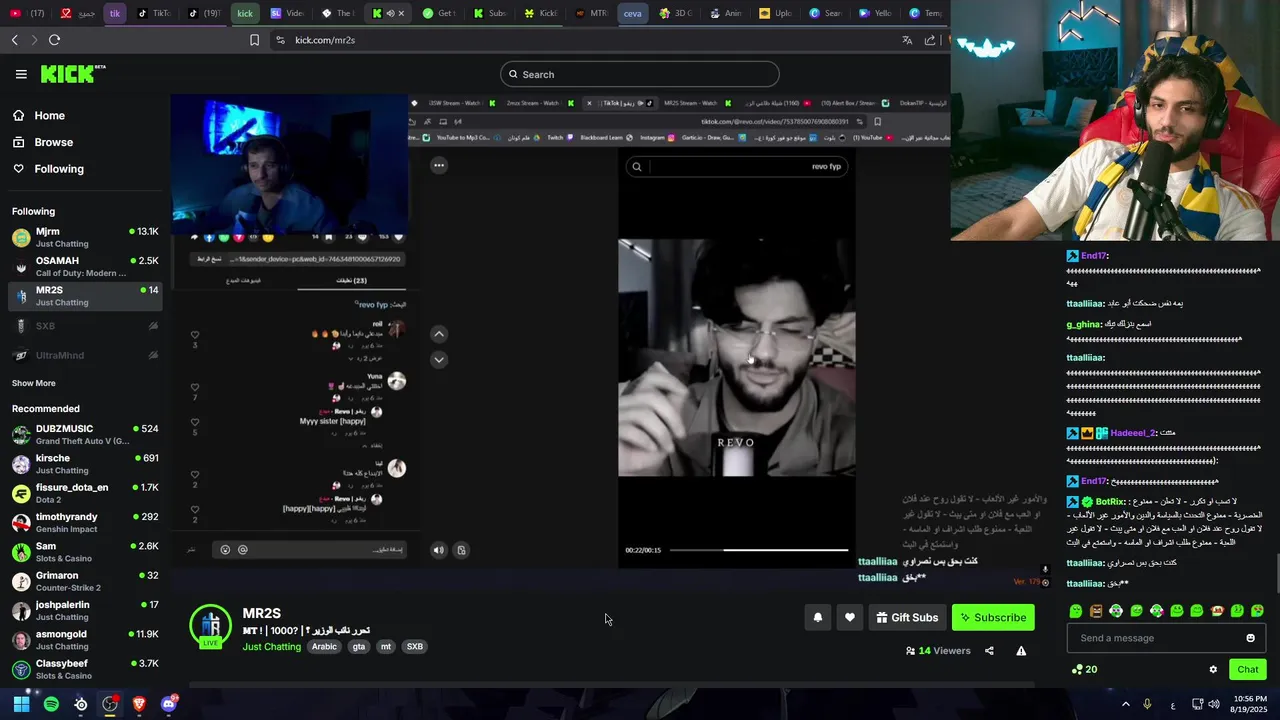Open joshpalerlin recommended channel

pyautogui.click(x=85, y=610)
